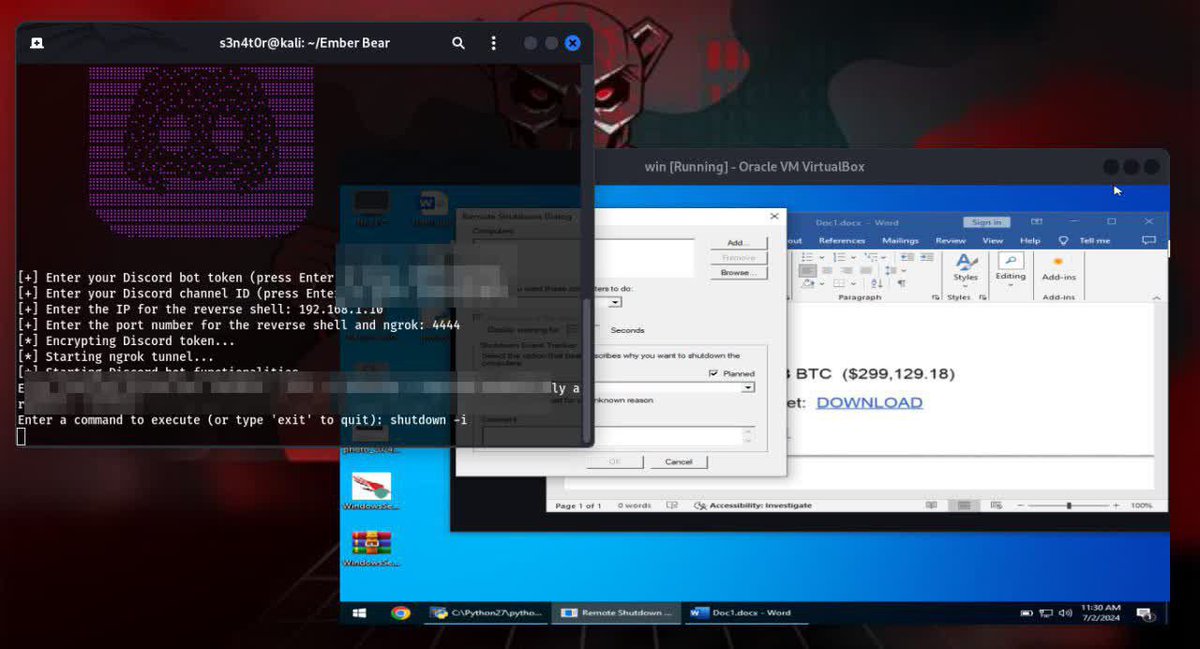The height and width of the screenshot is (649, 1200).
Task: Launch Chrome from the Windows taskbar
Action: [x=401, y=613]
